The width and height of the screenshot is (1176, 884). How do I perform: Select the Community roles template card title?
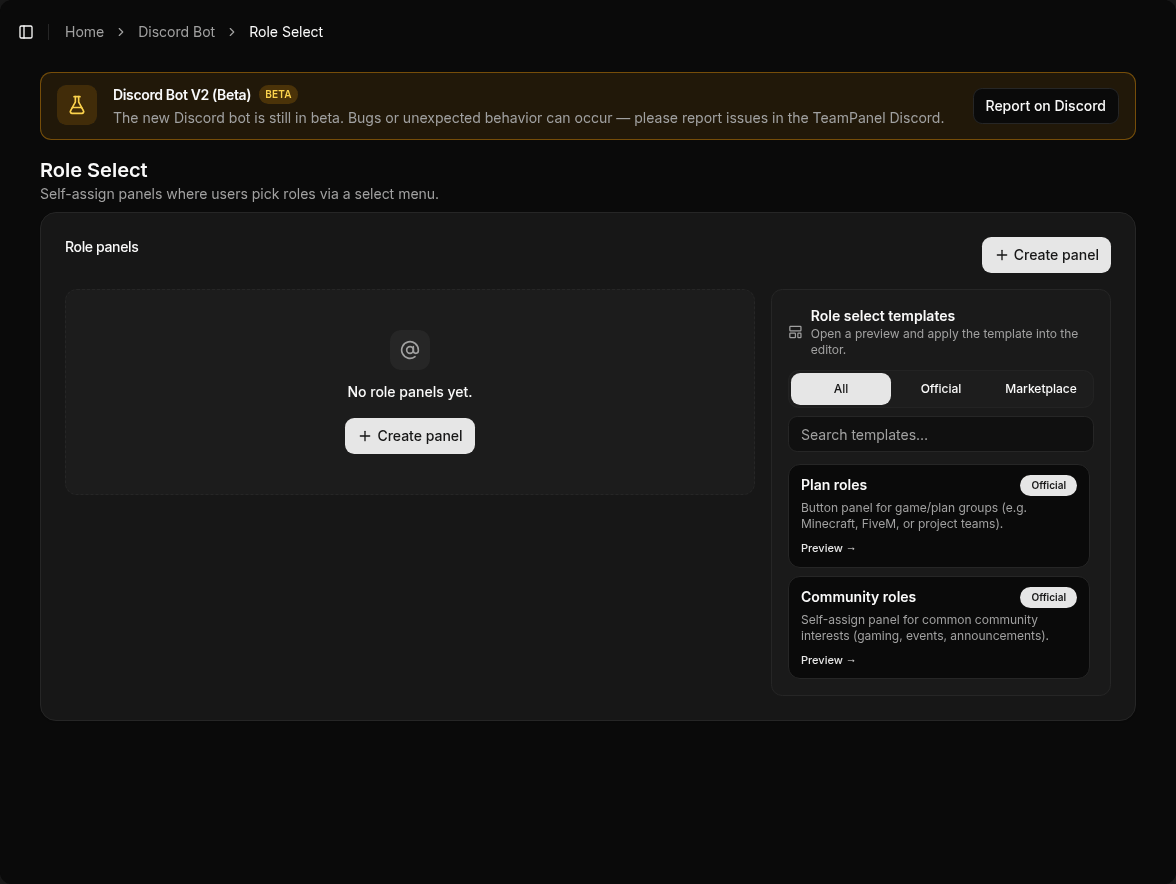tap(858, 597)
